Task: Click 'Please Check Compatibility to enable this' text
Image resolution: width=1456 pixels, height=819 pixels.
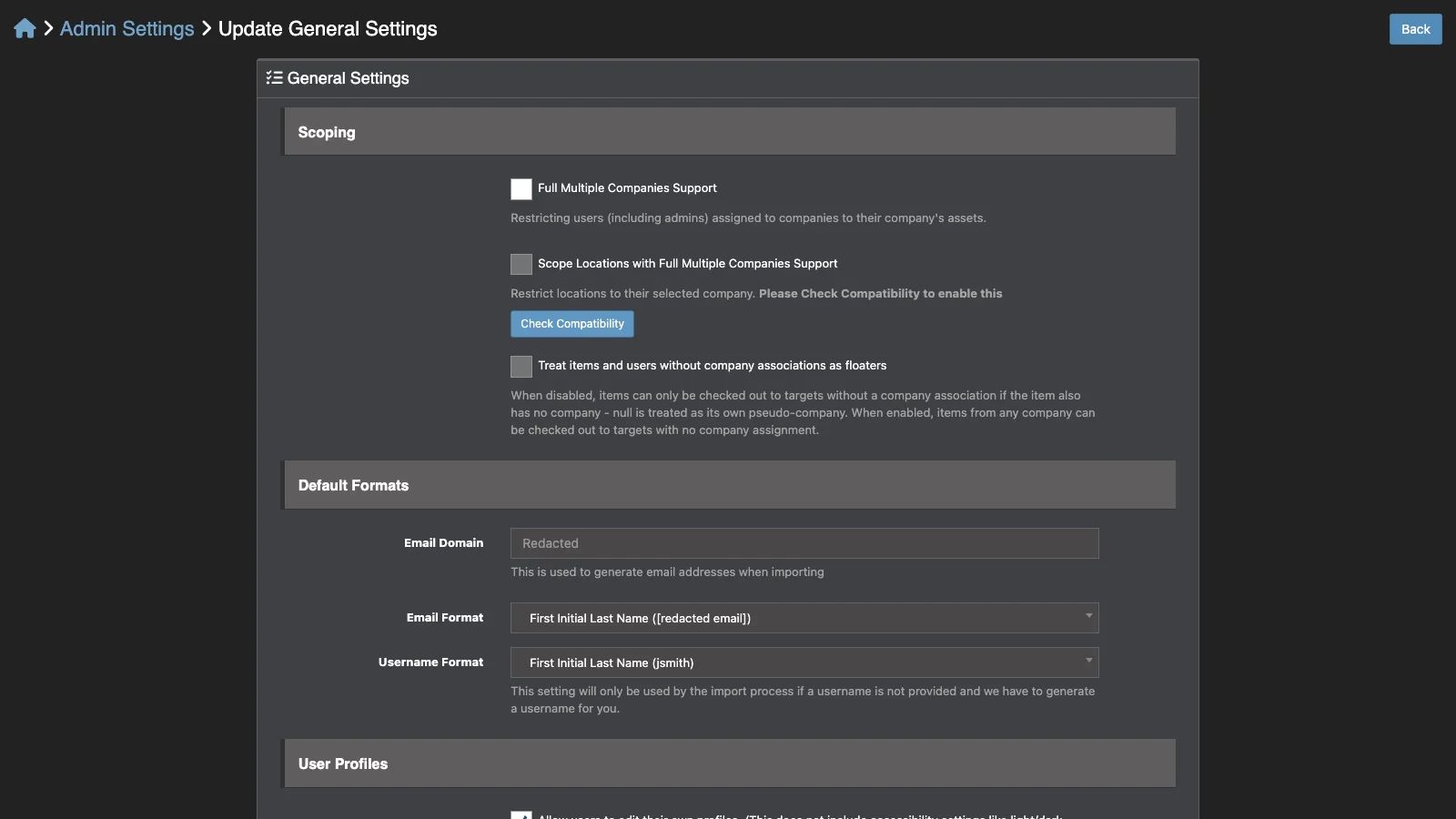Action: pyautogui.click(x=880, y=294)
